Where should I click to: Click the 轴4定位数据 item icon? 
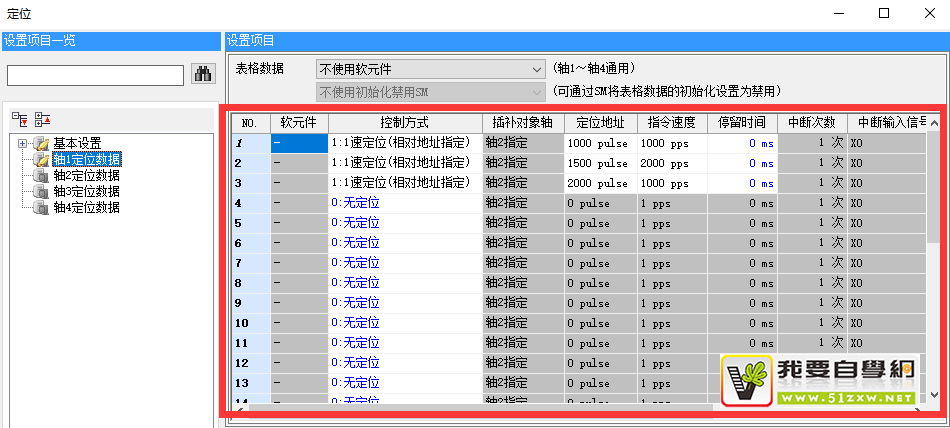pos(41,208)
